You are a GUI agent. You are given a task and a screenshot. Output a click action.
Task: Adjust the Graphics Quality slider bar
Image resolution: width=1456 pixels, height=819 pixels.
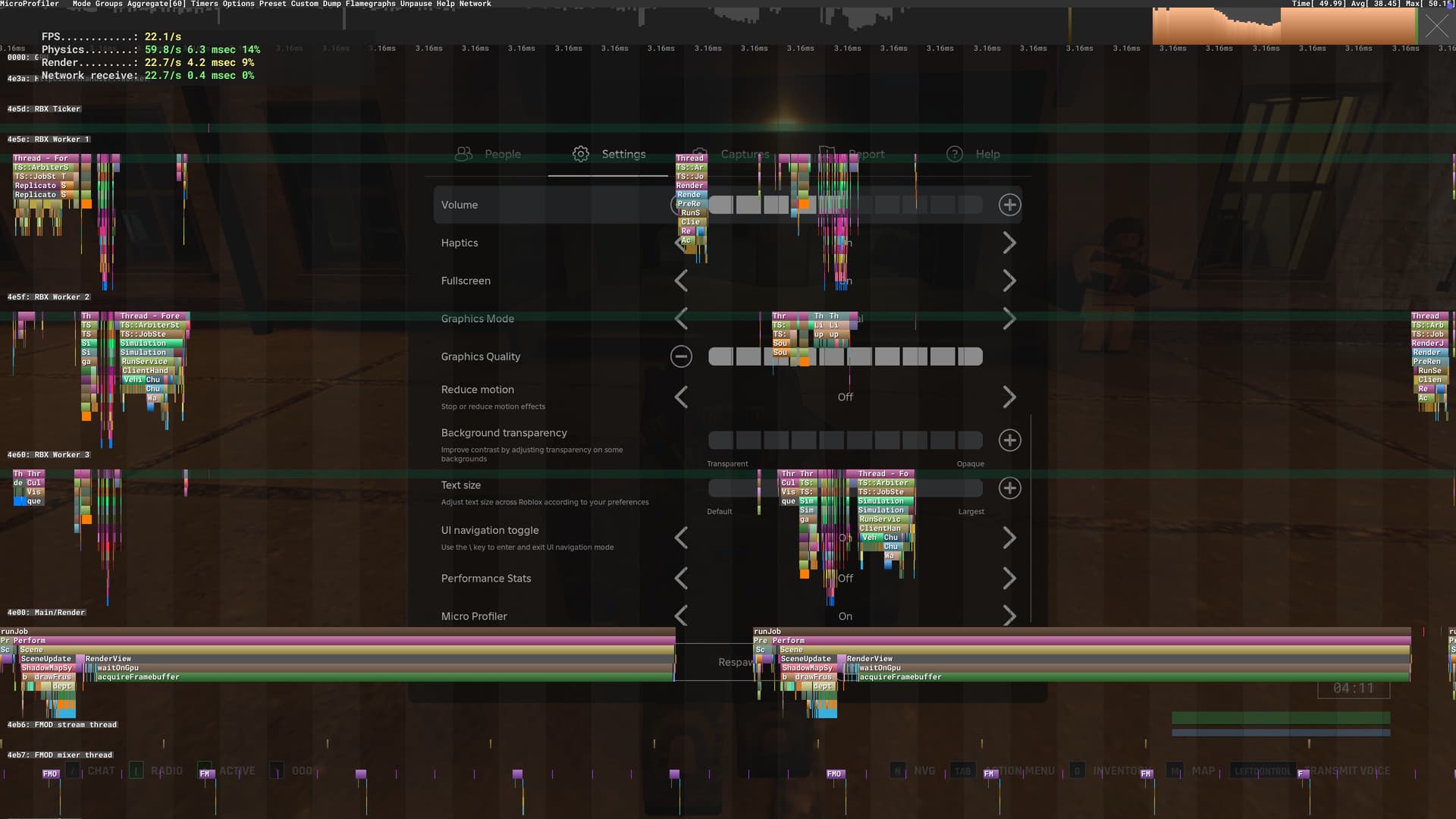[x=845, y=356]
